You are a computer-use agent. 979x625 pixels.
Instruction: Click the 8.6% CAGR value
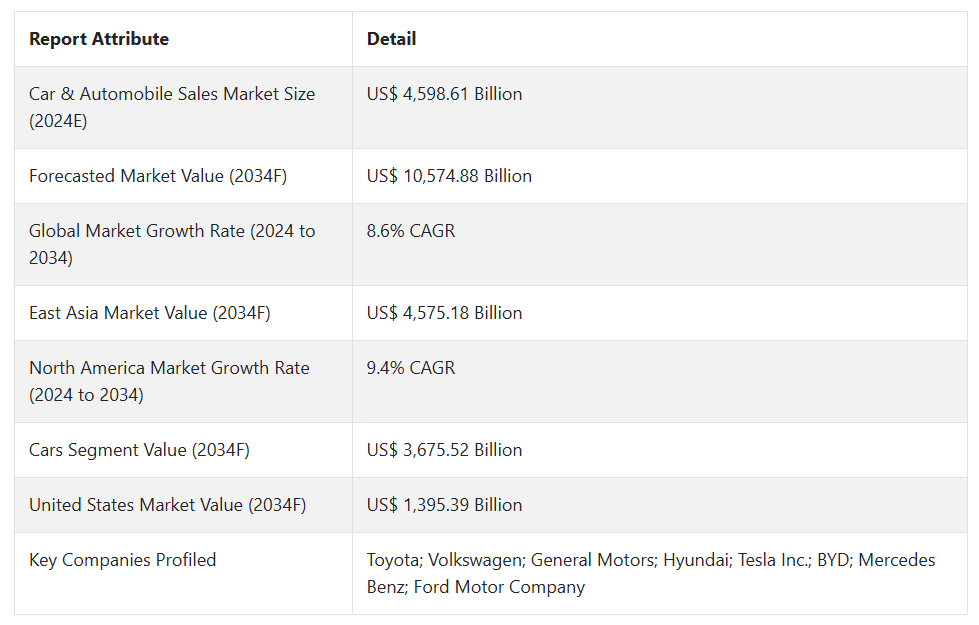(410, 231)
